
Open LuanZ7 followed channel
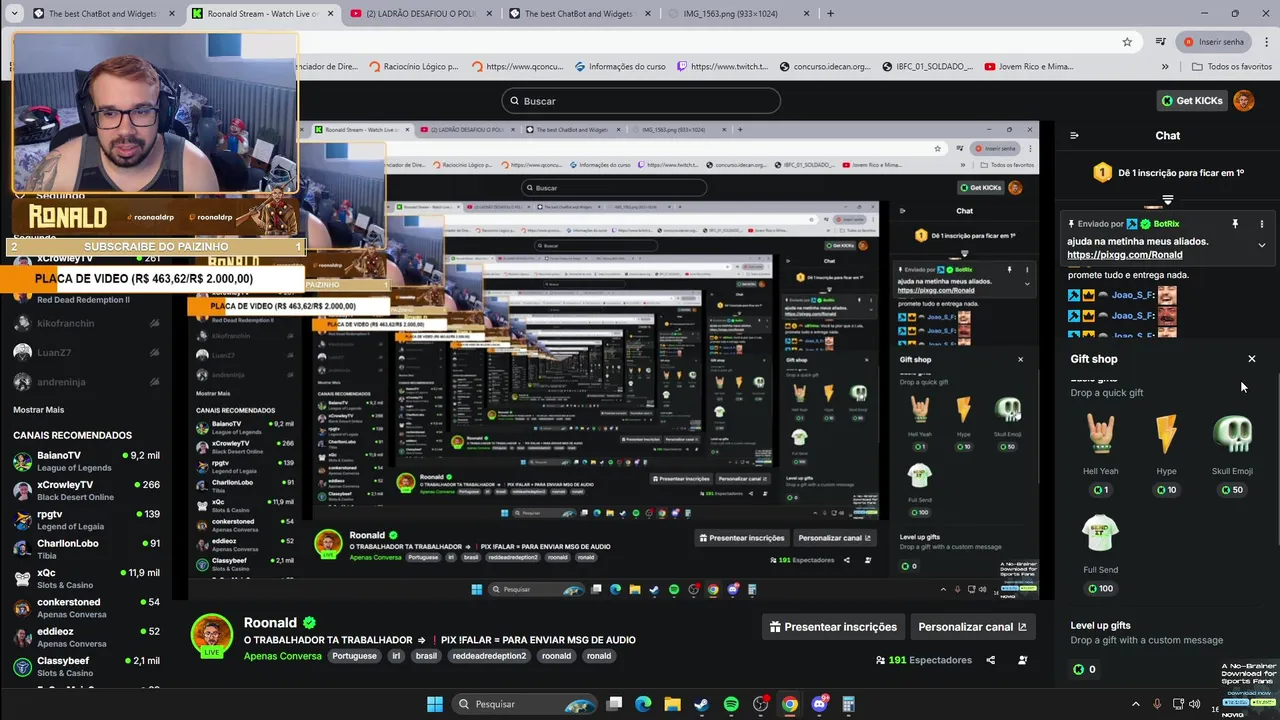click(86, 353)
